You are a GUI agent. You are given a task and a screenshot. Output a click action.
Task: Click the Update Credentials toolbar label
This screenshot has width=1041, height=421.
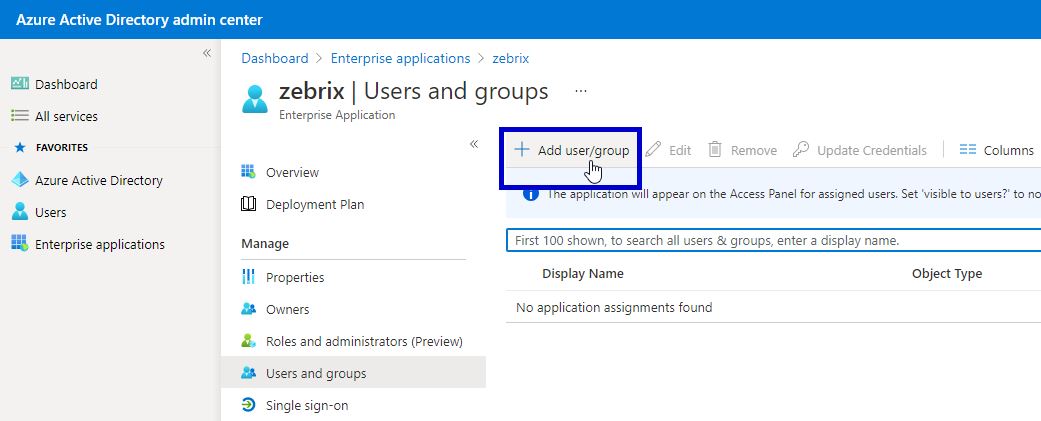(x=872, y=151)
